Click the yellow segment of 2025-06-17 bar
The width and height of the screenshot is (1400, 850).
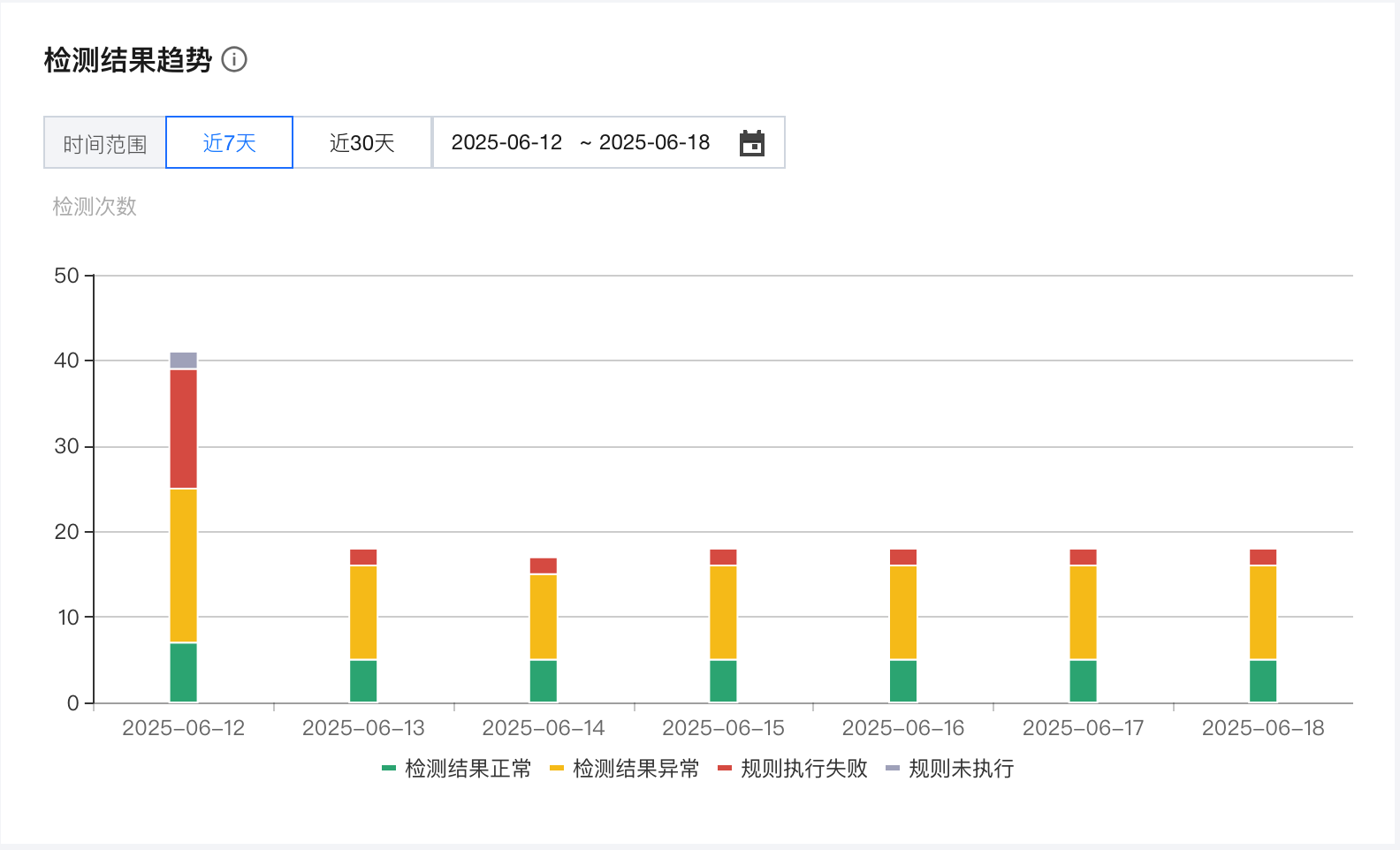coord(1083,612)
